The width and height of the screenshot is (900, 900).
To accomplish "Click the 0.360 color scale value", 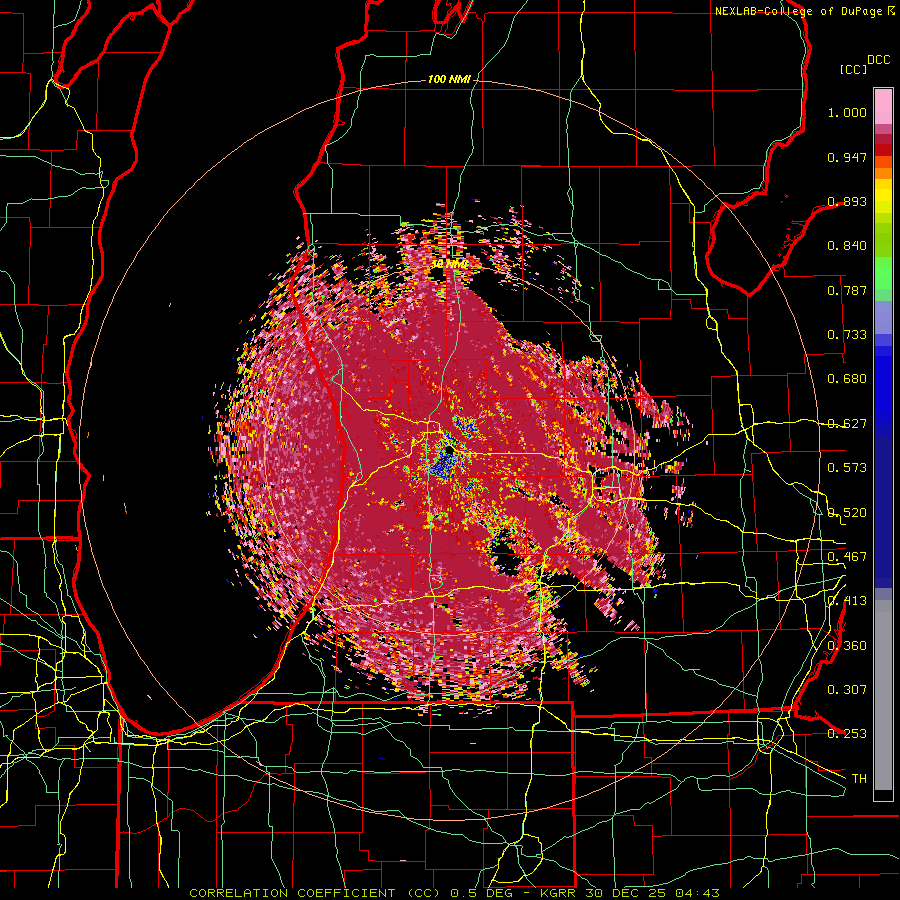I will (x=847, y=646).
